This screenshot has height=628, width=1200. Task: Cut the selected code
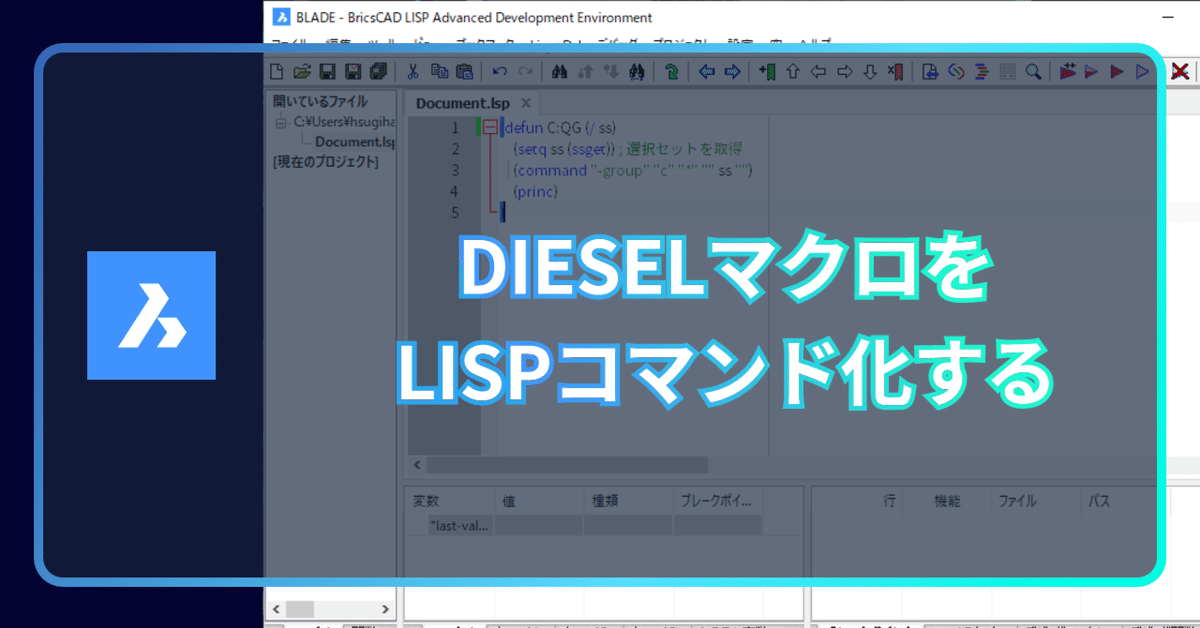coord(413,71)
